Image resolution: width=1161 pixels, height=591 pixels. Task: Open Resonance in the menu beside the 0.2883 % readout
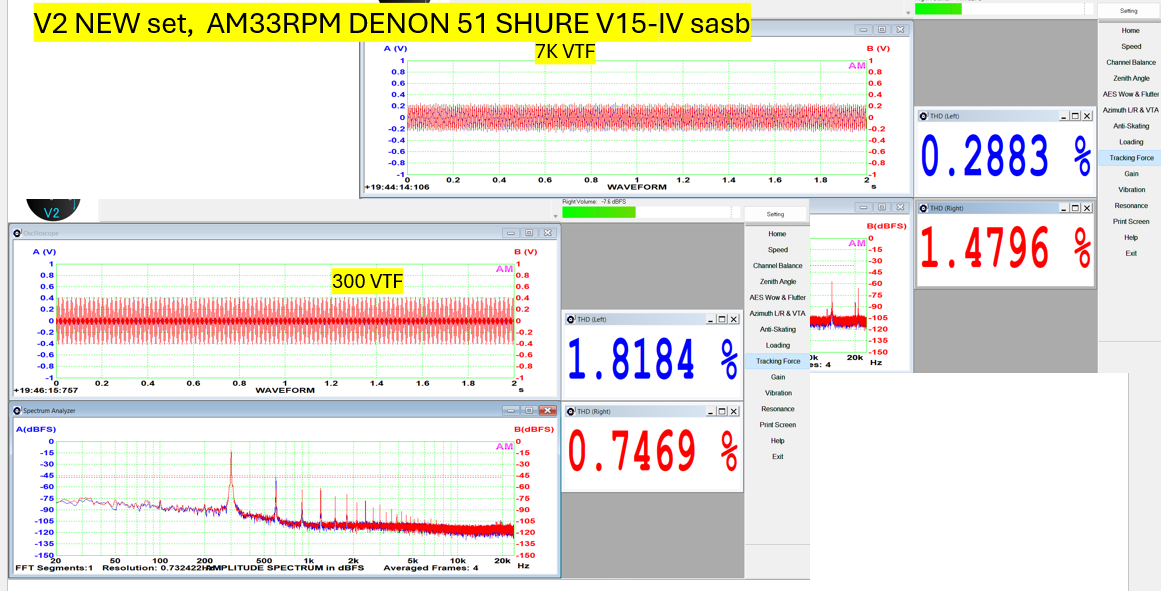1131,206
